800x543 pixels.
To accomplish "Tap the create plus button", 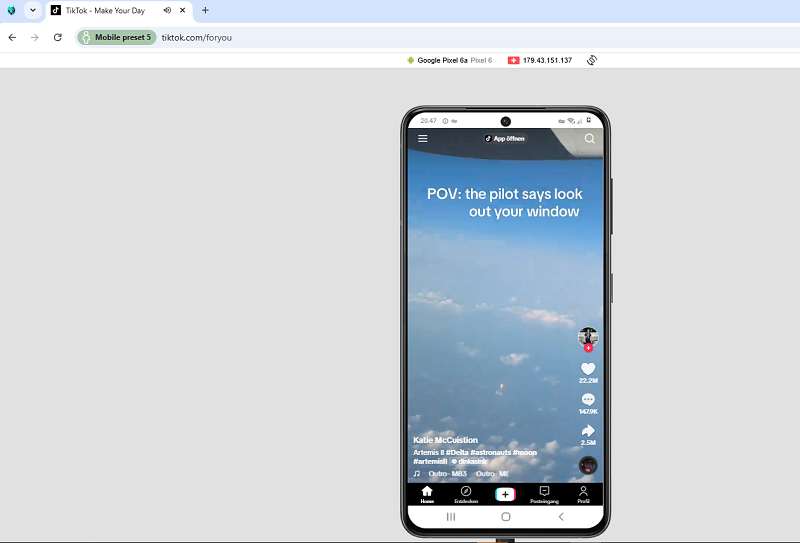I will (x=505, y=494).
